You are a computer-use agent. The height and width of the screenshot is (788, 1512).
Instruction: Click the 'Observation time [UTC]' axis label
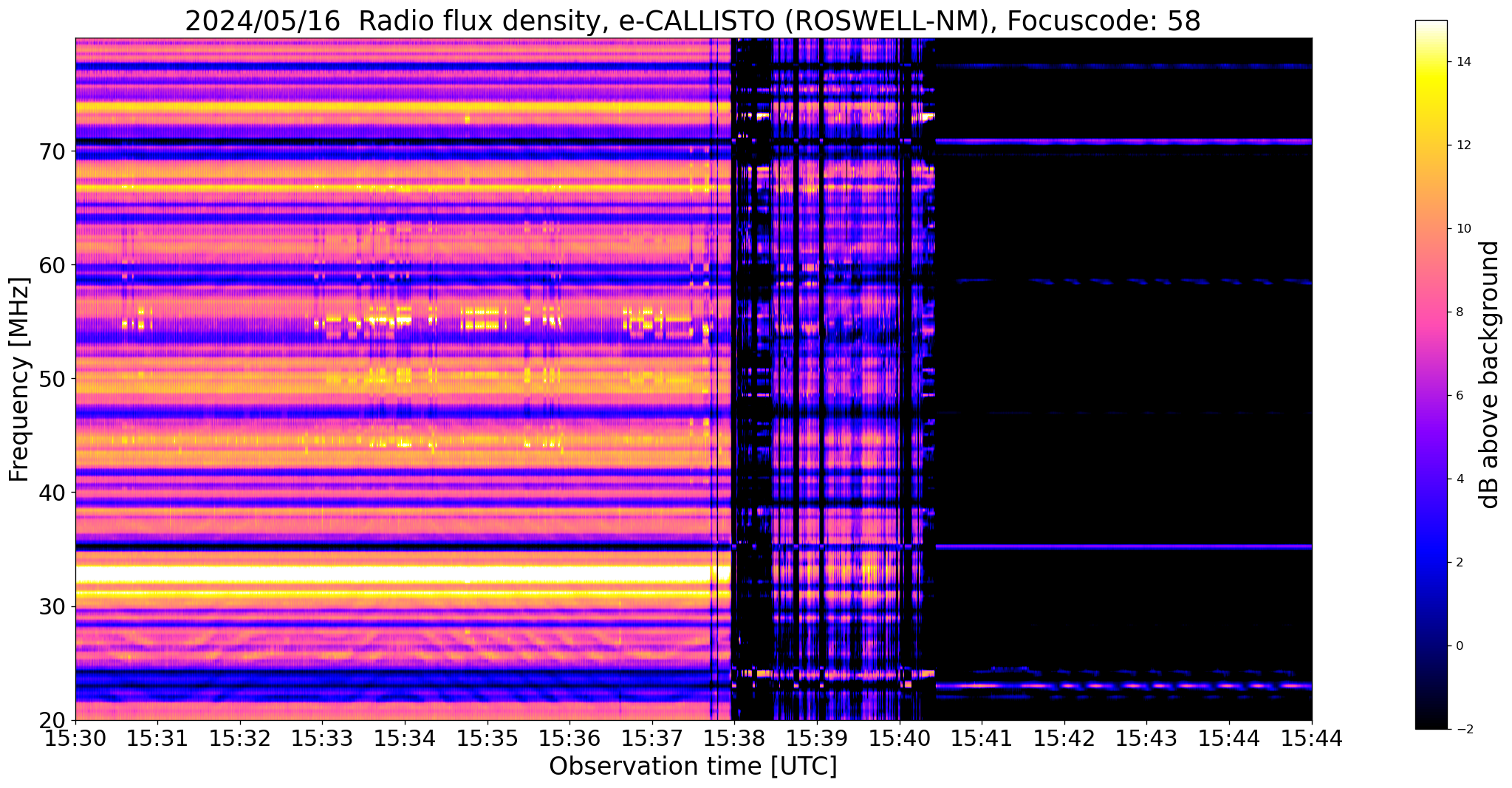pos(693,766)
